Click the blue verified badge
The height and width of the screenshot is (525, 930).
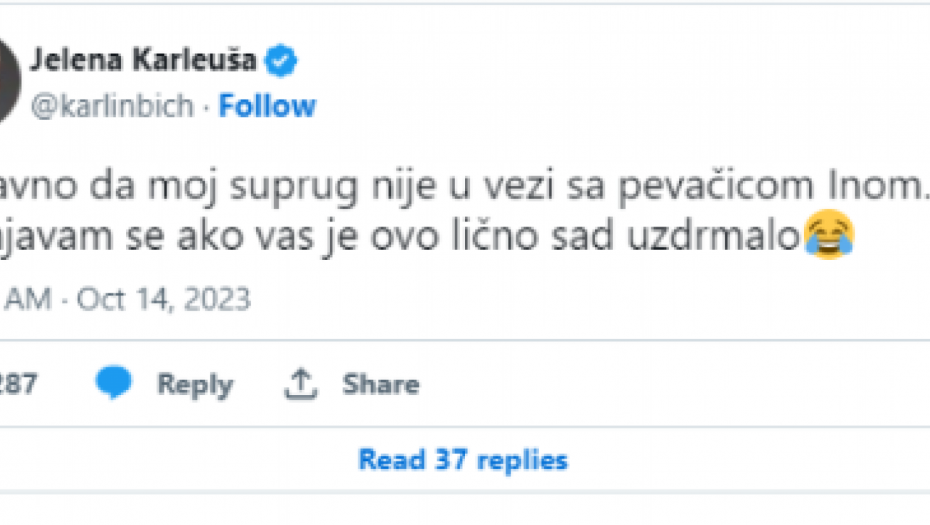pyautogui.click(x=281, y=63)
